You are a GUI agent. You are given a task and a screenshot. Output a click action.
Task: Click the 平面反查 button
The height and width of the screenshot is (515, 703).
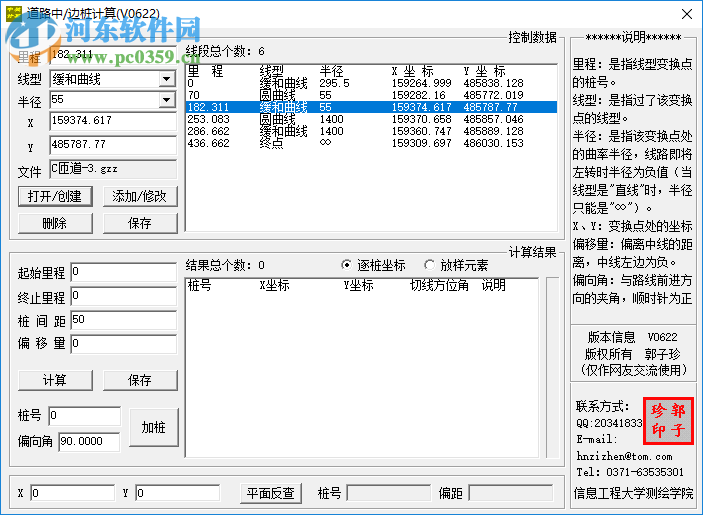271,493
